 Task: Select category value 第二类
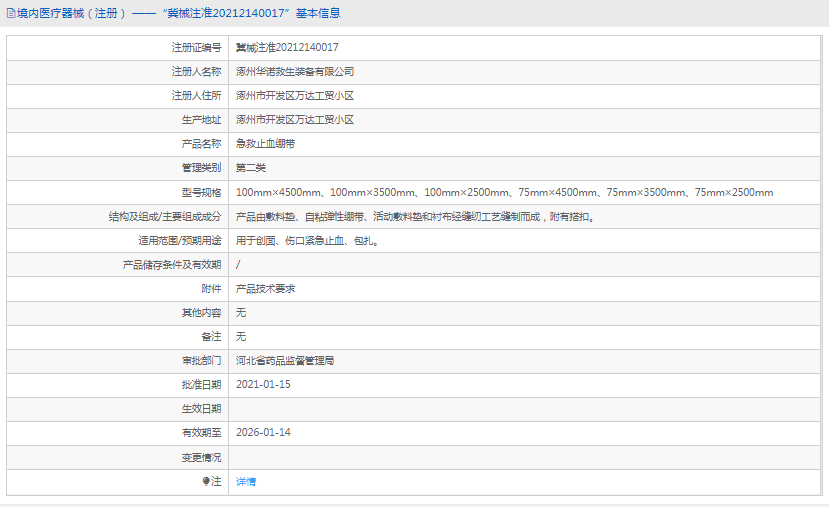tap(251, 168)
